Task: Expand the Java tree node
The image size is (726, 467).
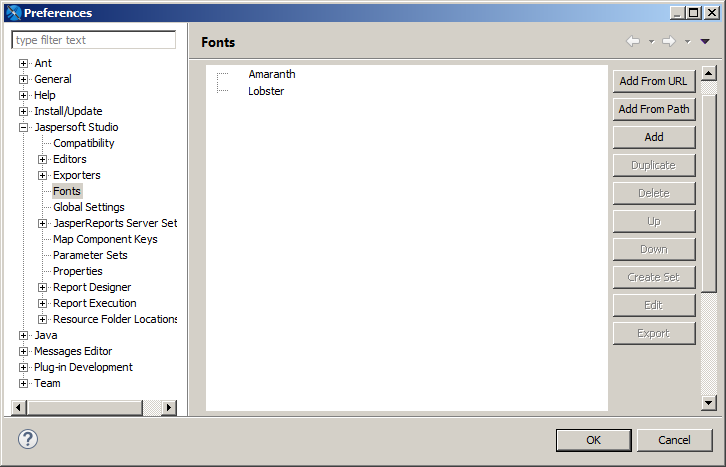Action: point(23,336)
